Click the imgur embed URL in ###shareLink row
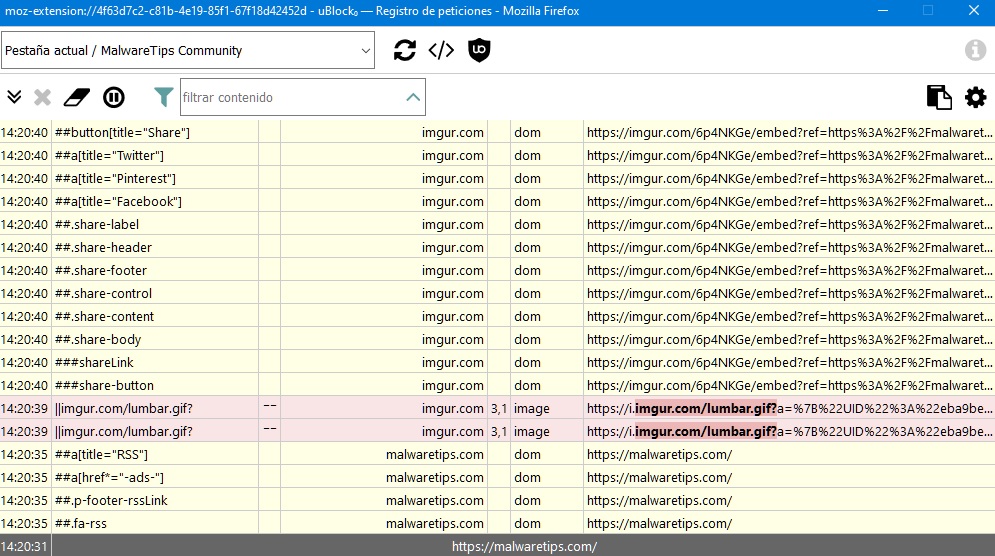Image resolution: width=995 pixels, height=556 pixels. click(789, 362)
